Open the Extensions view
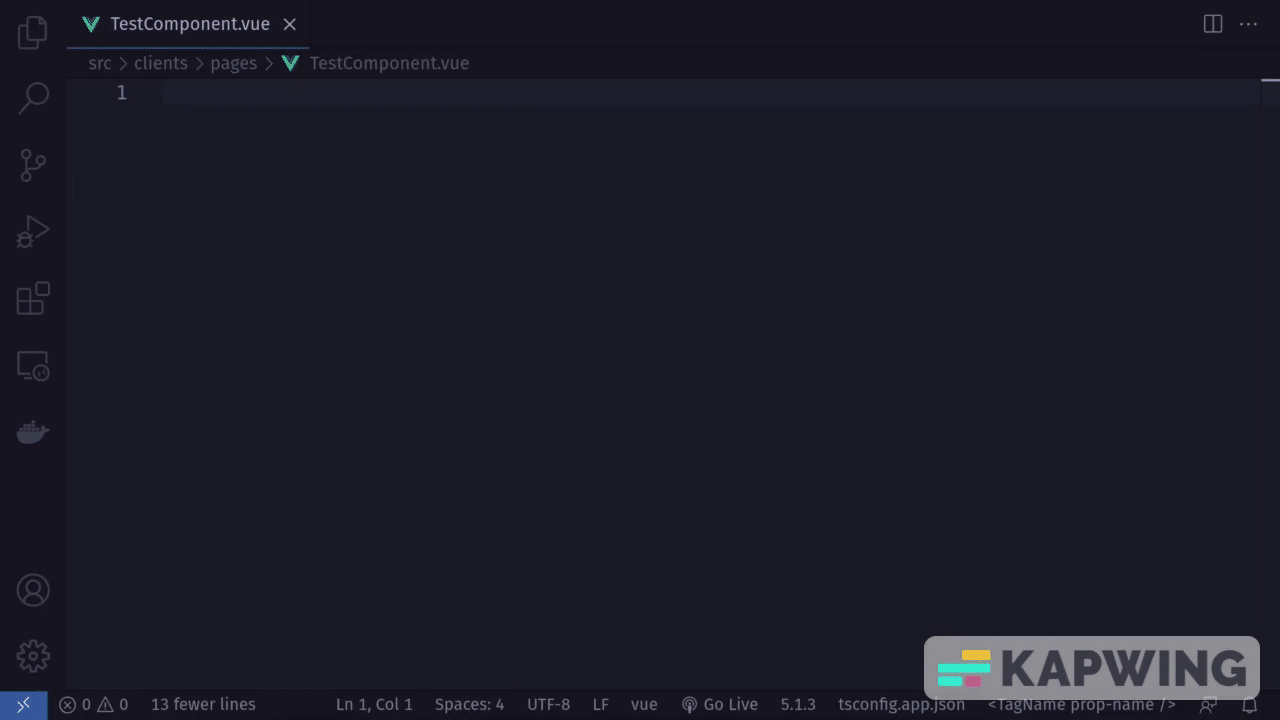The height and width of the screenshot is (720, 1280). click(33, 298)
